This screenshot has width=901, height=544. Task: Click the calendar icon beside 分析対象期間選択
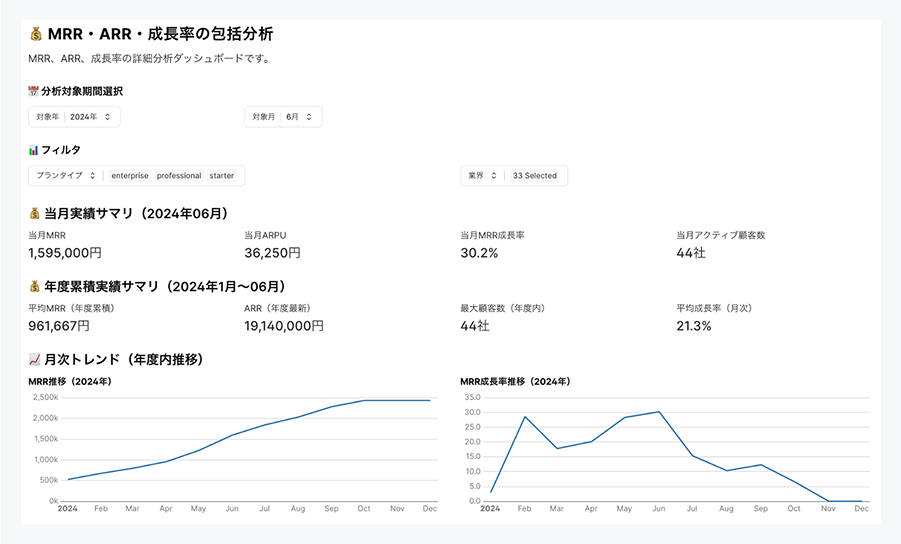pyautogui.click(x=33, y=91)
